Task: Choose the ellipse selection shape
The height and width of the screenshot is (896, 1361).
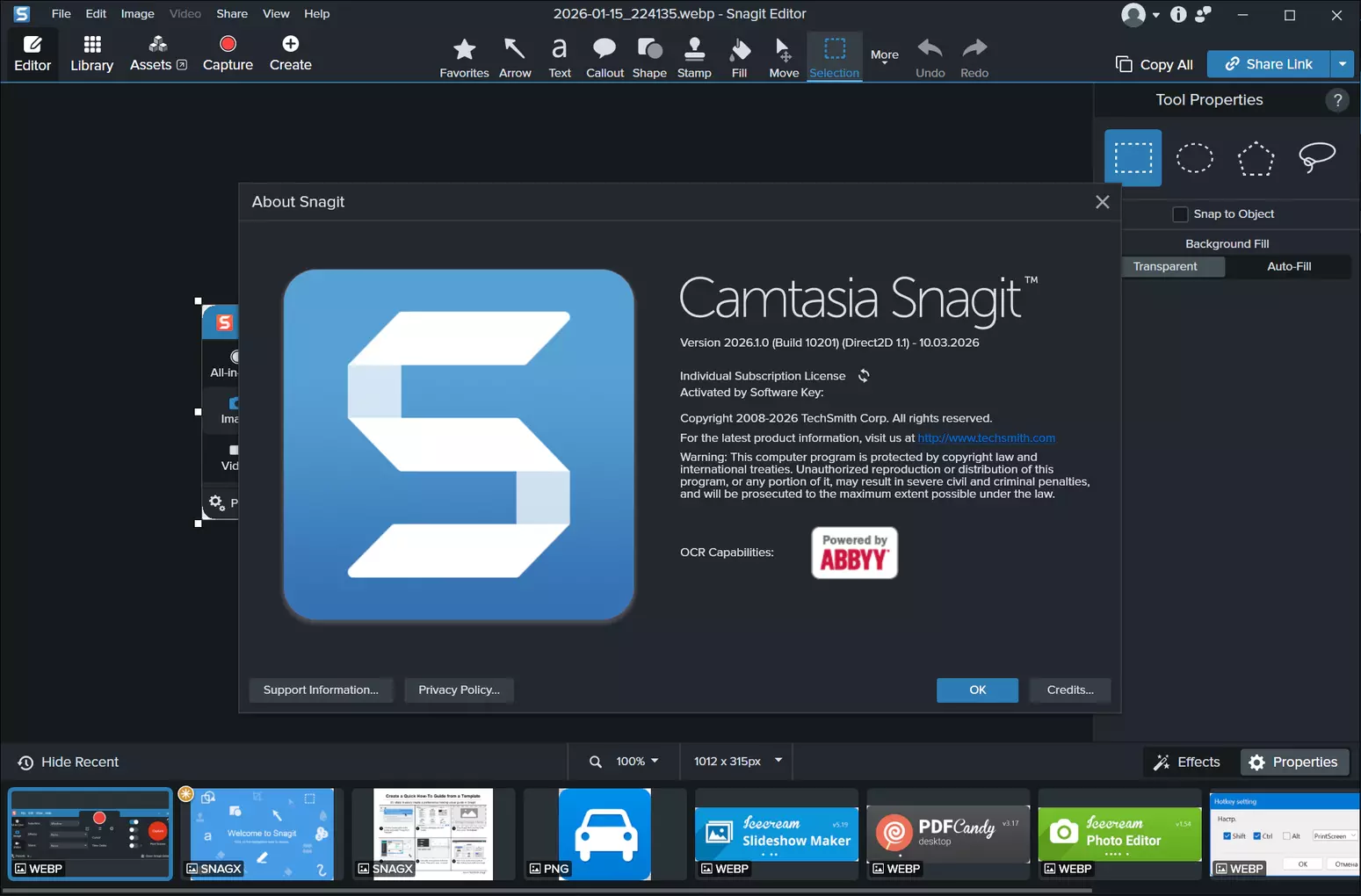Action: coord(1194,158)
